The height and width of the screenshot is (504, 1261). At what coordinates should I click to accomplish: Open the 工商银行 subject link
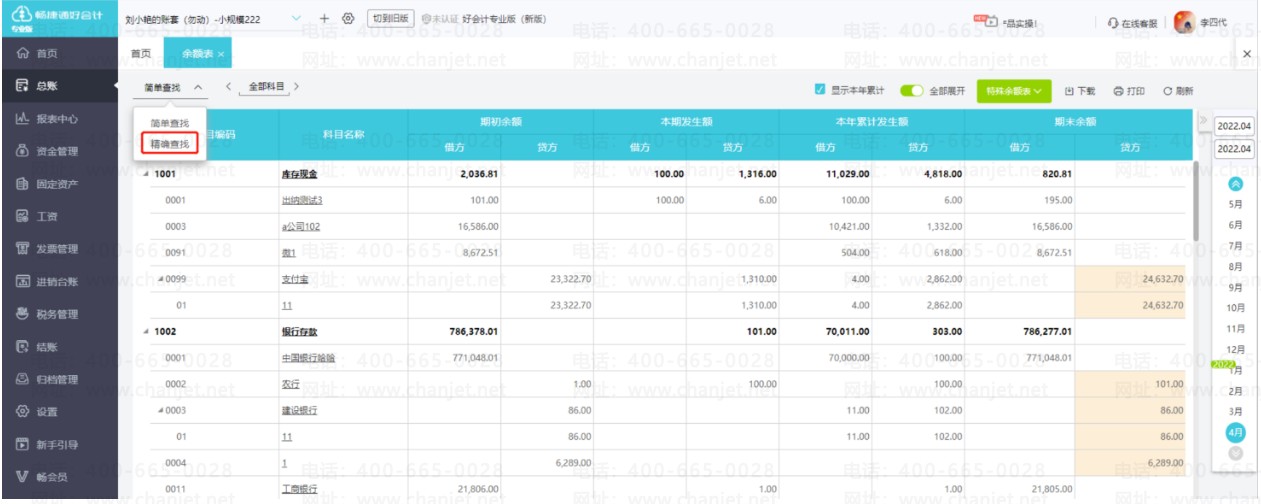pos(298,488)
